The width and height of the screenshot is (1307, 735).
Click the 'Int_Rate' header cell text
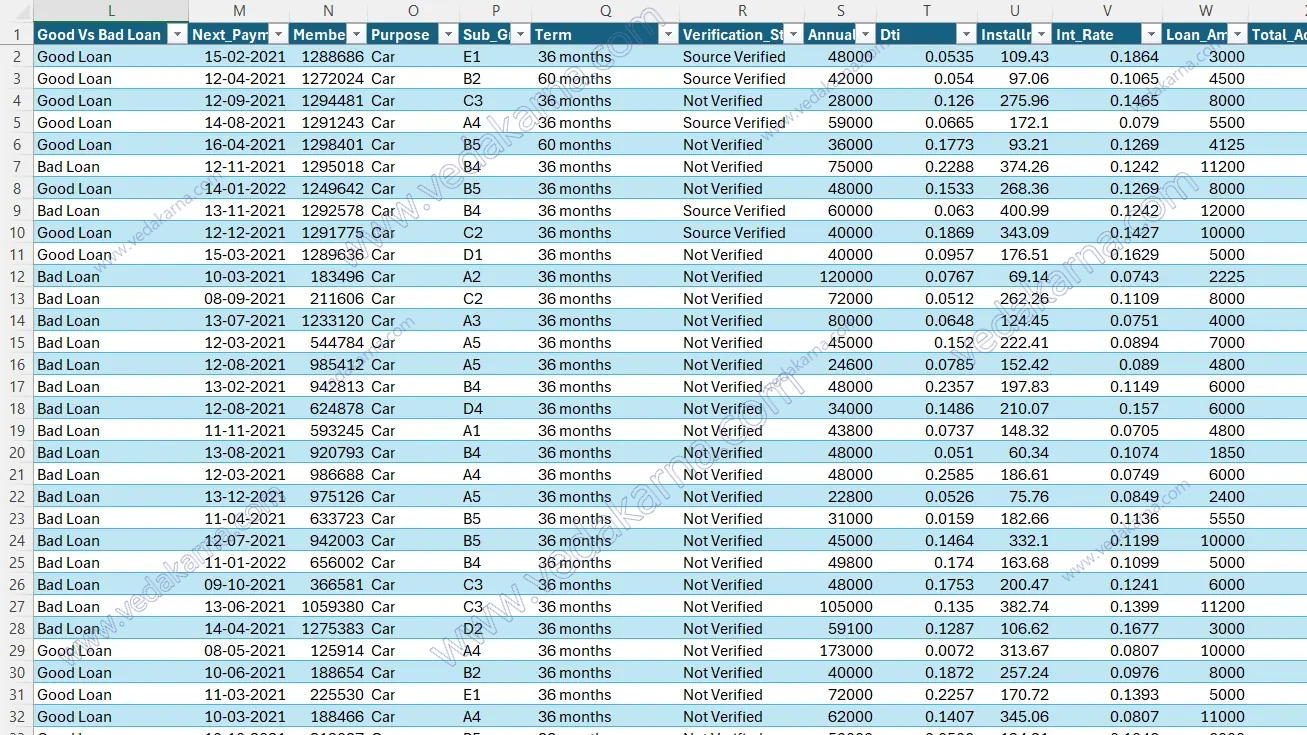pos(1085,34)
